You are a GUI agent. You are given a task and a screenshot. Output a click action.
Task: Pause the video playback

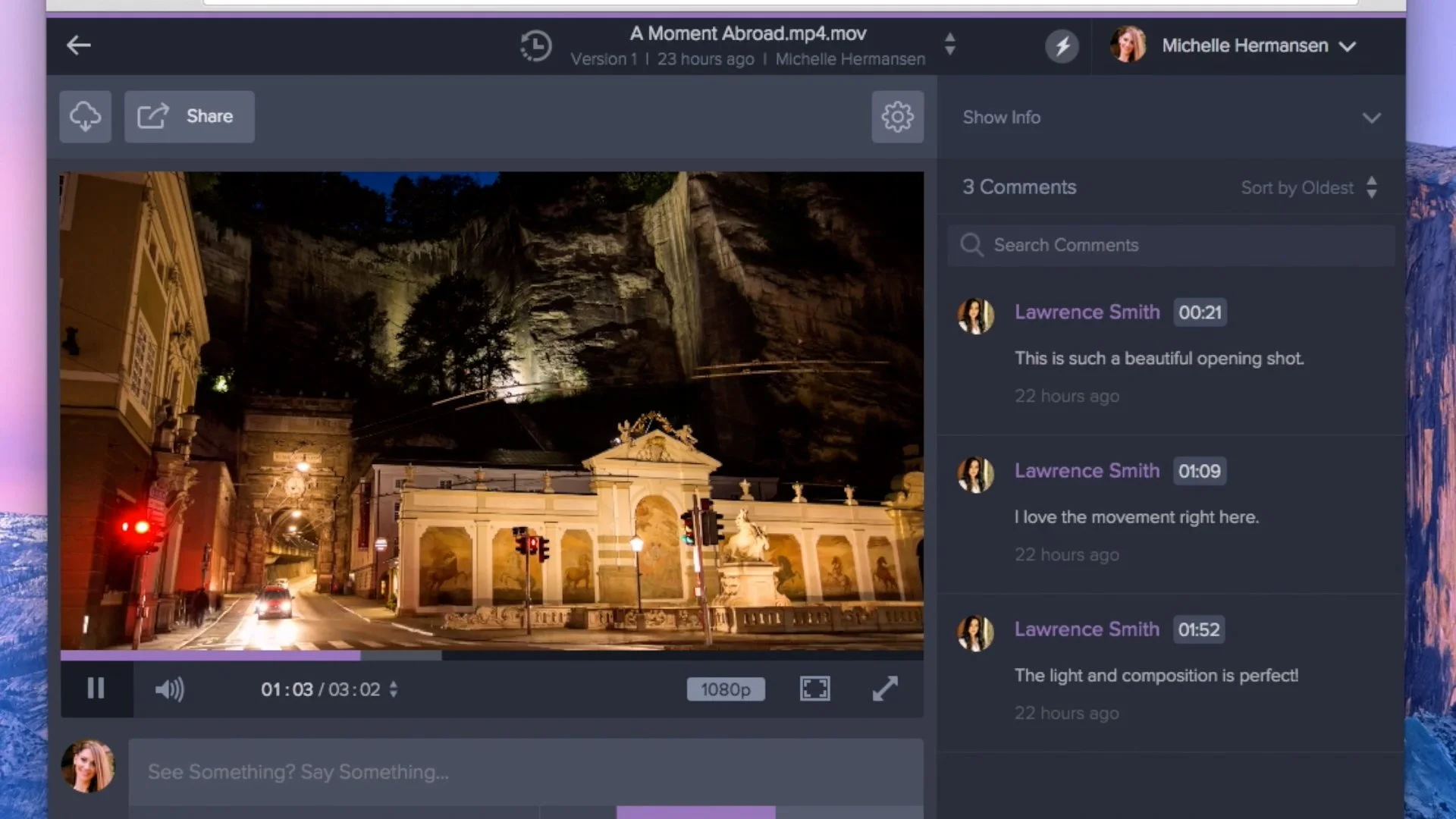pos(96,689)
